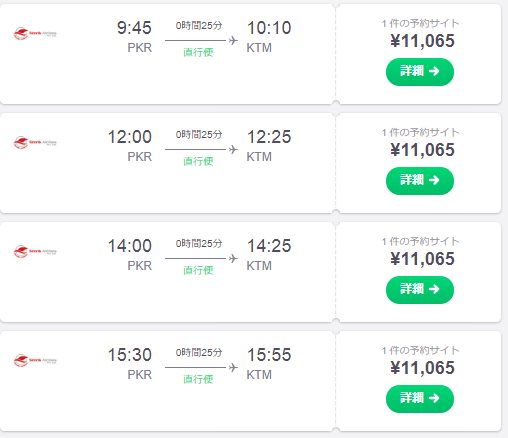This screenshot has height=438, width=508.
Task: Select the ¥11,065 price on last flight
Action: [x=422, y=368]
